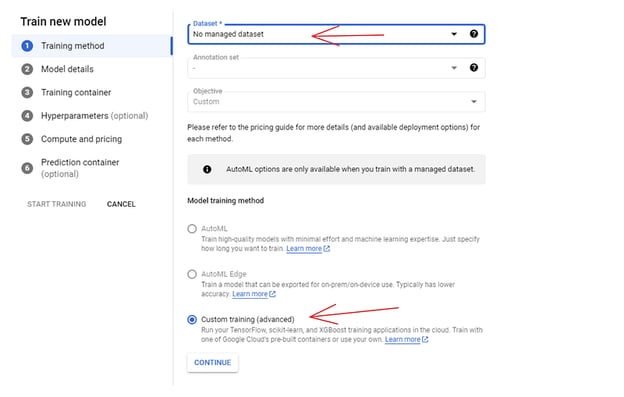Click the 'No managed dataset' value
This screenshot has width=624, height=397.
(x=228, y=34)
